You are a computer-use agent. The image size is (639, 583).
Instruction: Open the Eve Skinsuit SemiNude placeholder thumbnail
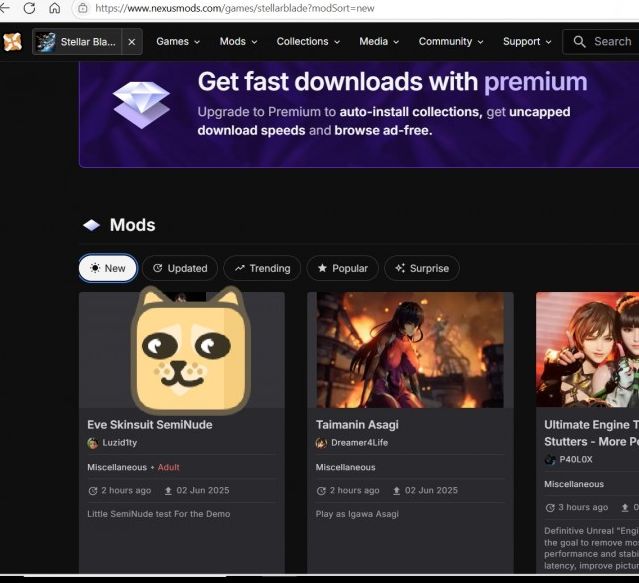tap(182, 350)
